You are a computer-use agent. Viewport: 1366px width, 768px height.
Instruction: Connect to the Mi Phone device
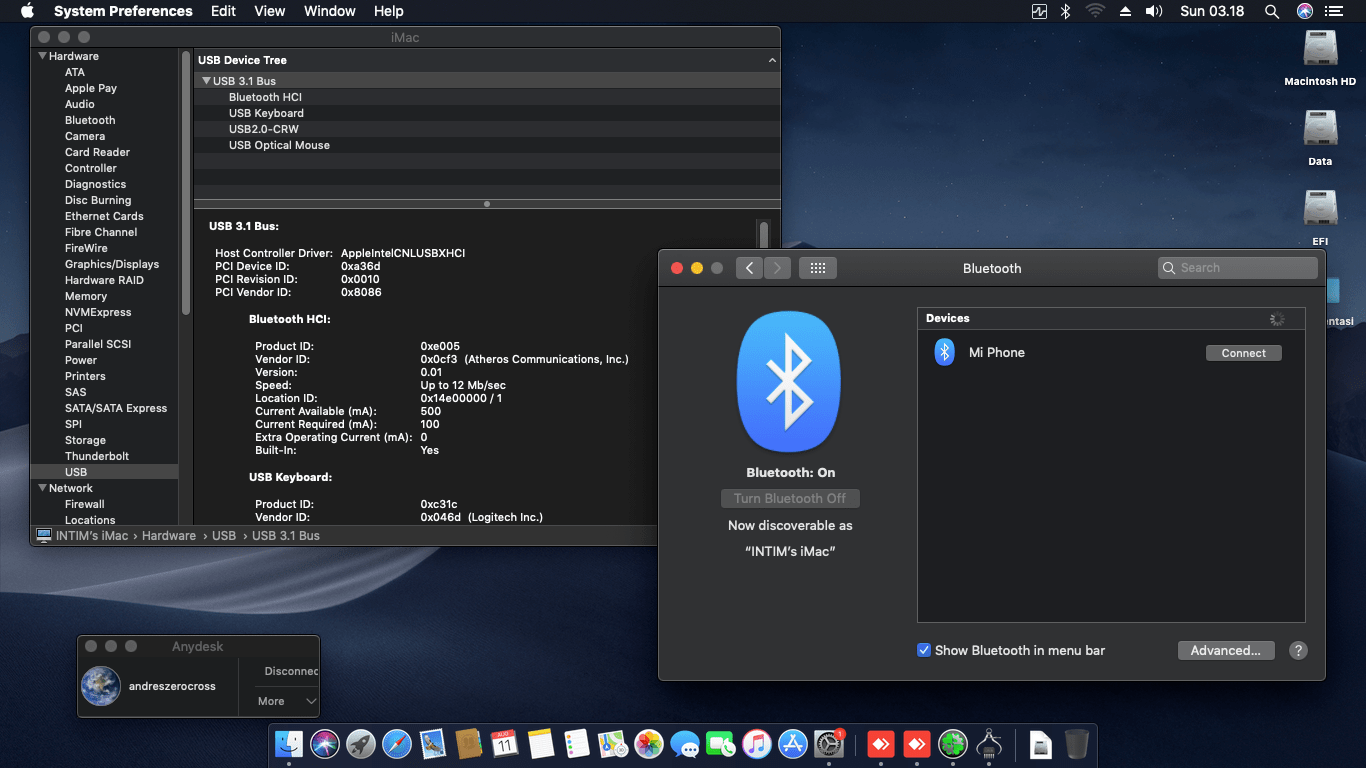[1243, 353]
